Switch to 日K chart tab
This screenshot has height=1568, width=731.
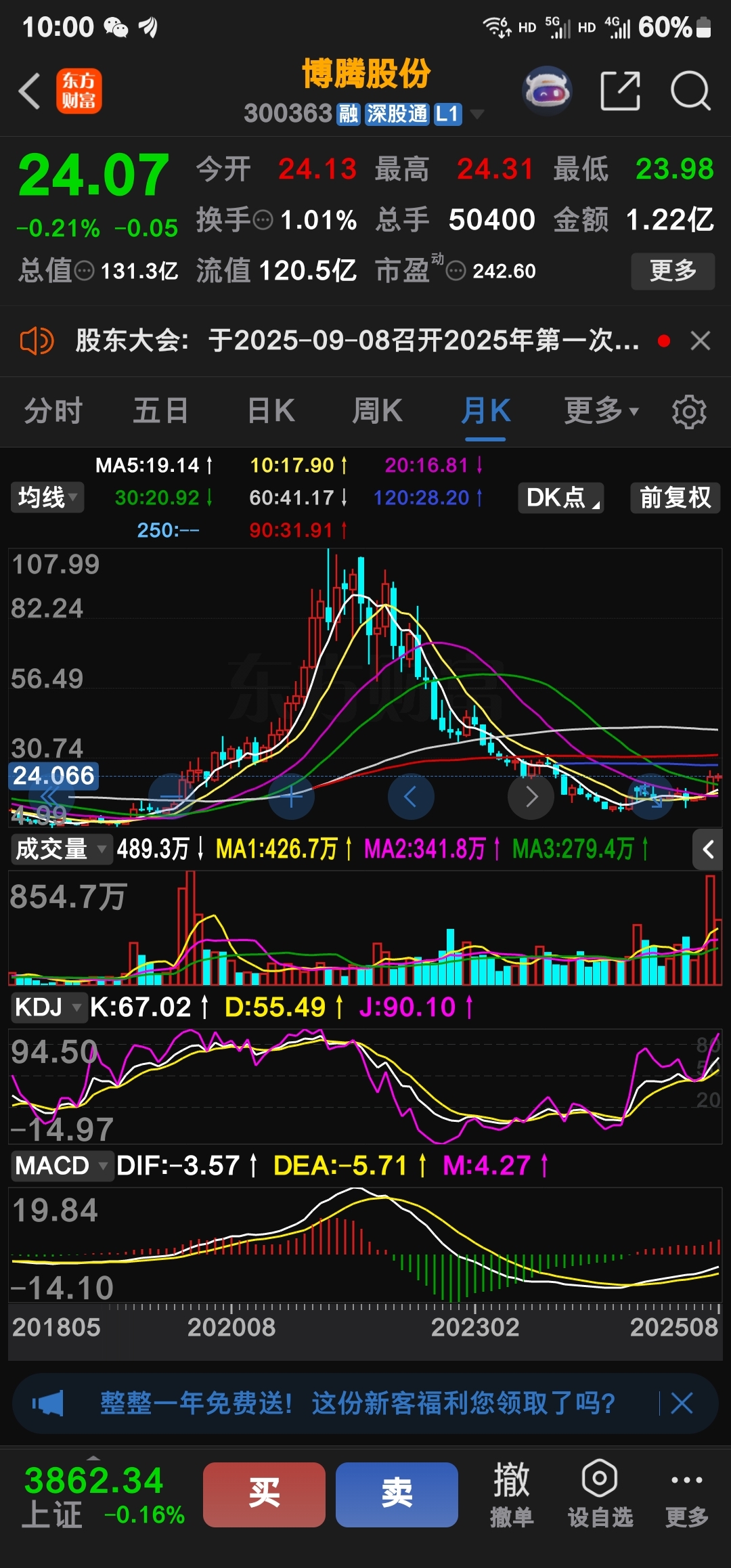271,411
